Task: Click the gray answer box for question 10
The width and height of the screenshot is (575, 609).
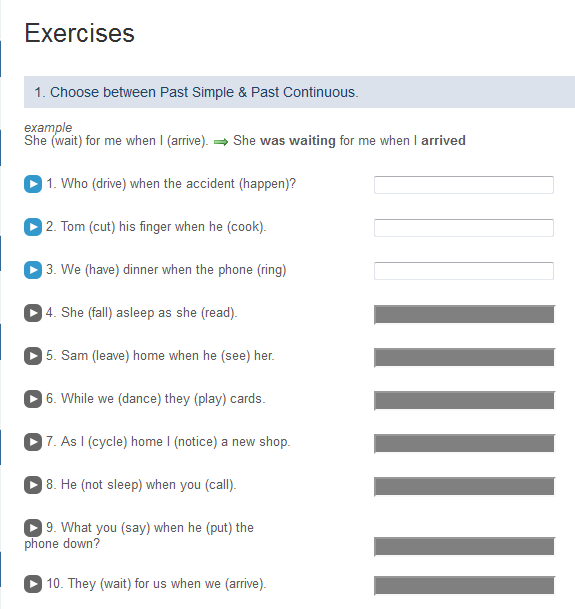Action: (x=465, y=586)
